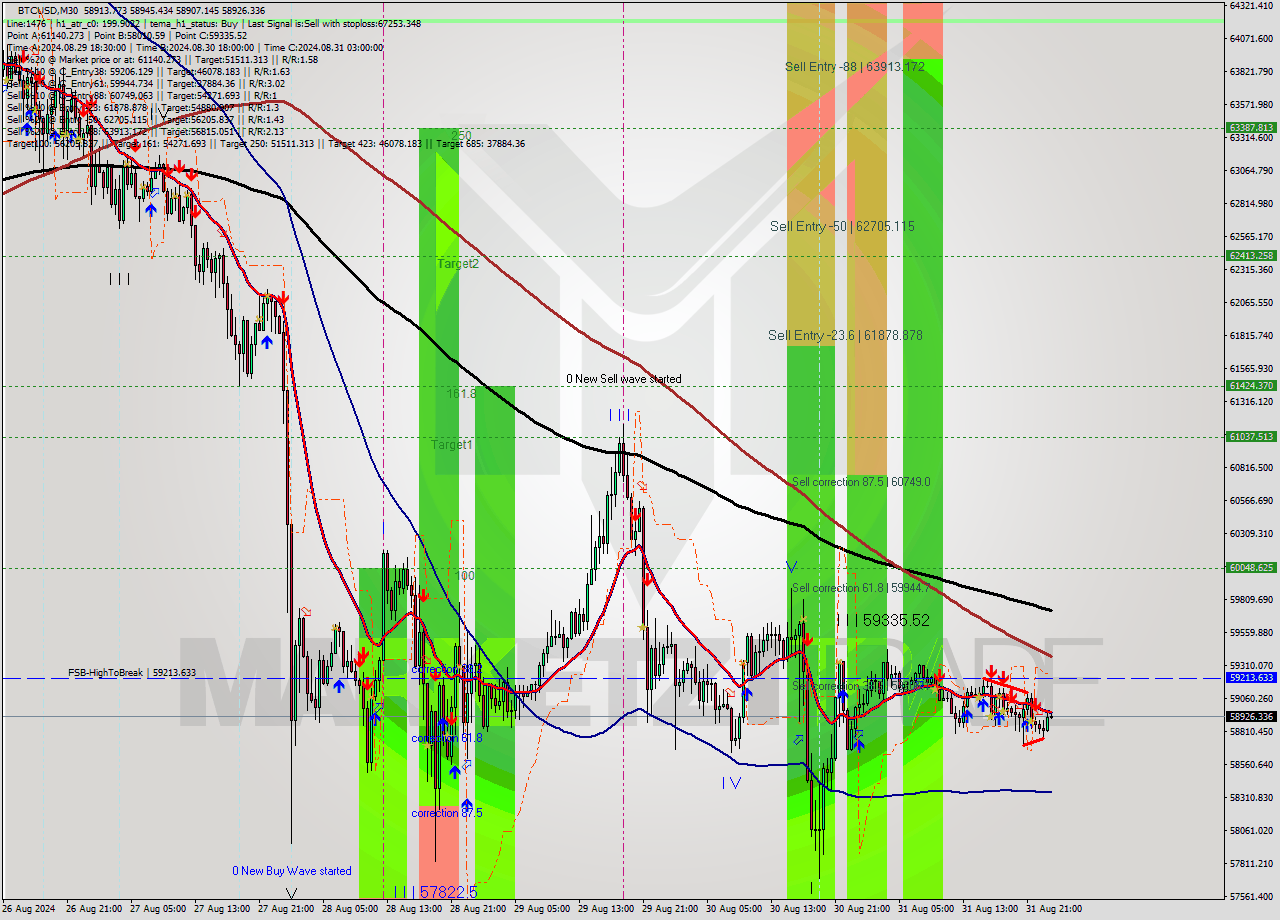This screenshot has width=1280, height=920.
Task: Select the '| | | 59335.52' wave label
Action: 883,620
